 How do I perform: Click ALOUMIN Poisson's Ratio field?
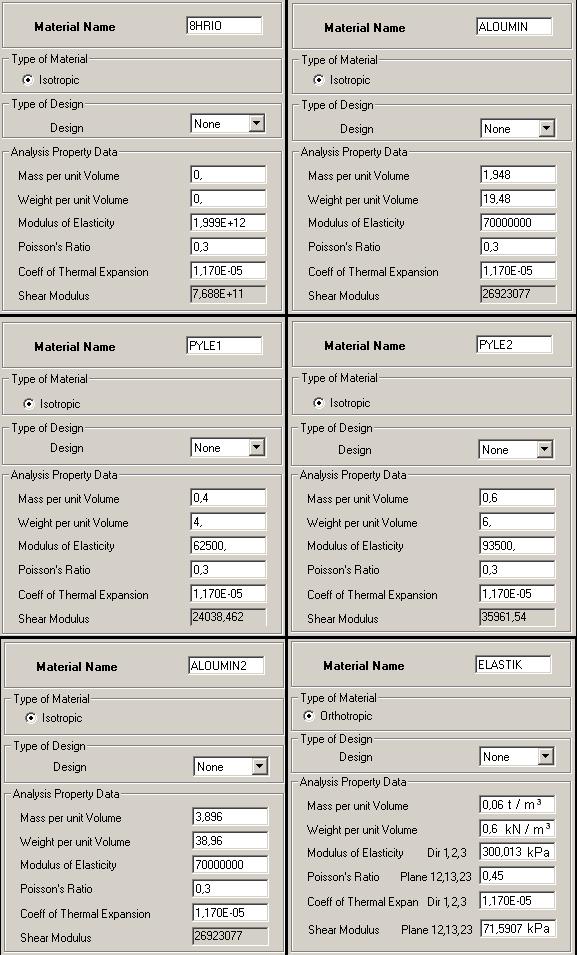coord(518,247)
